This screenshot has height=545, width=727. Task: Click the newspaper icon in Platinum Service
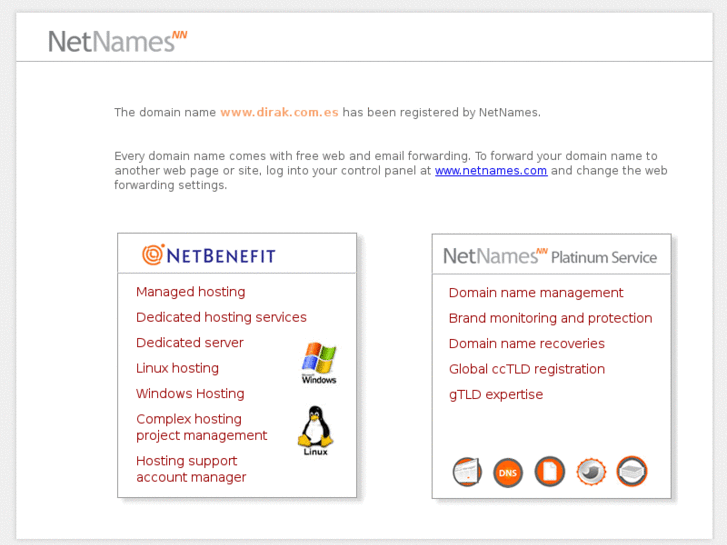pyautogui.click(x=467, y=472)
